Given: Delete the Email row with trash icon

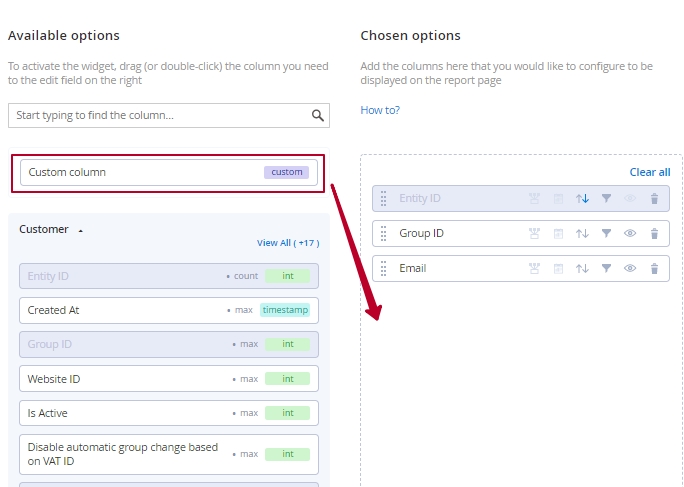Looking at the screenshot, I should tap(654, 268).
